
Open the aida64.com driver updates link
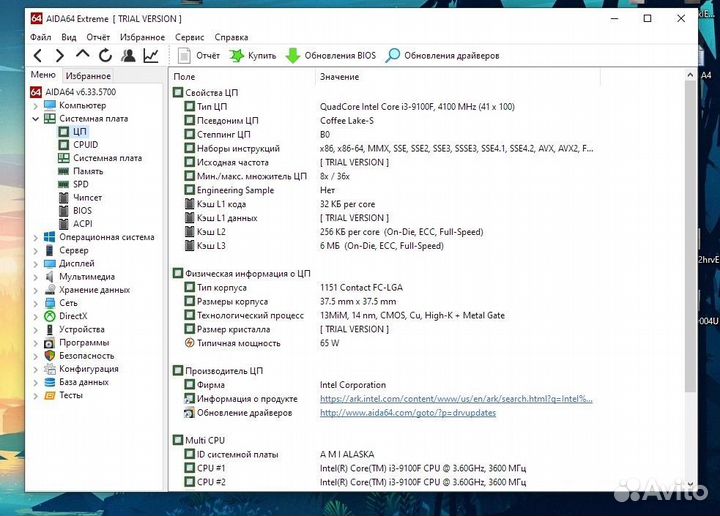[408, 413]
